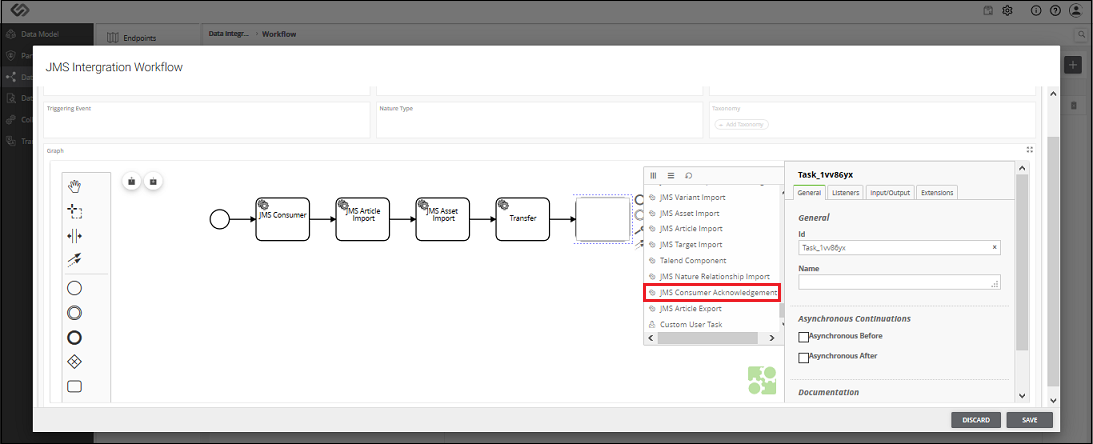This screenshot has width=1093, height=444.
Task: Open the General properties tab
Action: pyautogui.click(x=809, y=192)
